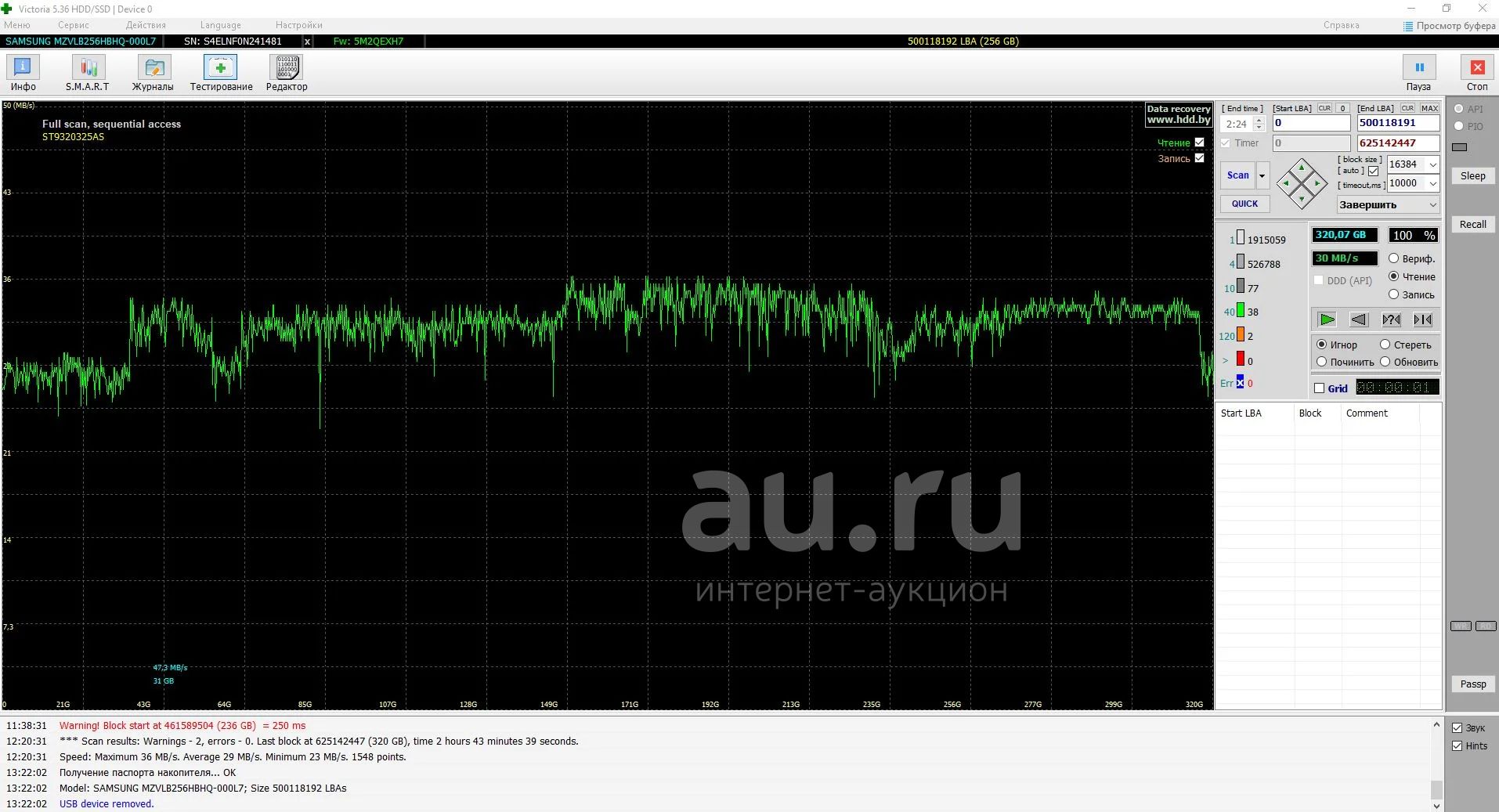The height and width of the screenshot is (812, 1499).
Task: Open the S.M.A.R.T attributes view
Action: click(88, 74)
